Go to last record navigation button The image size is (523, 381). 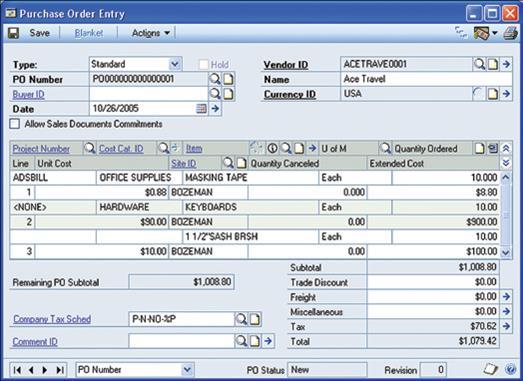tap(60, 370)
